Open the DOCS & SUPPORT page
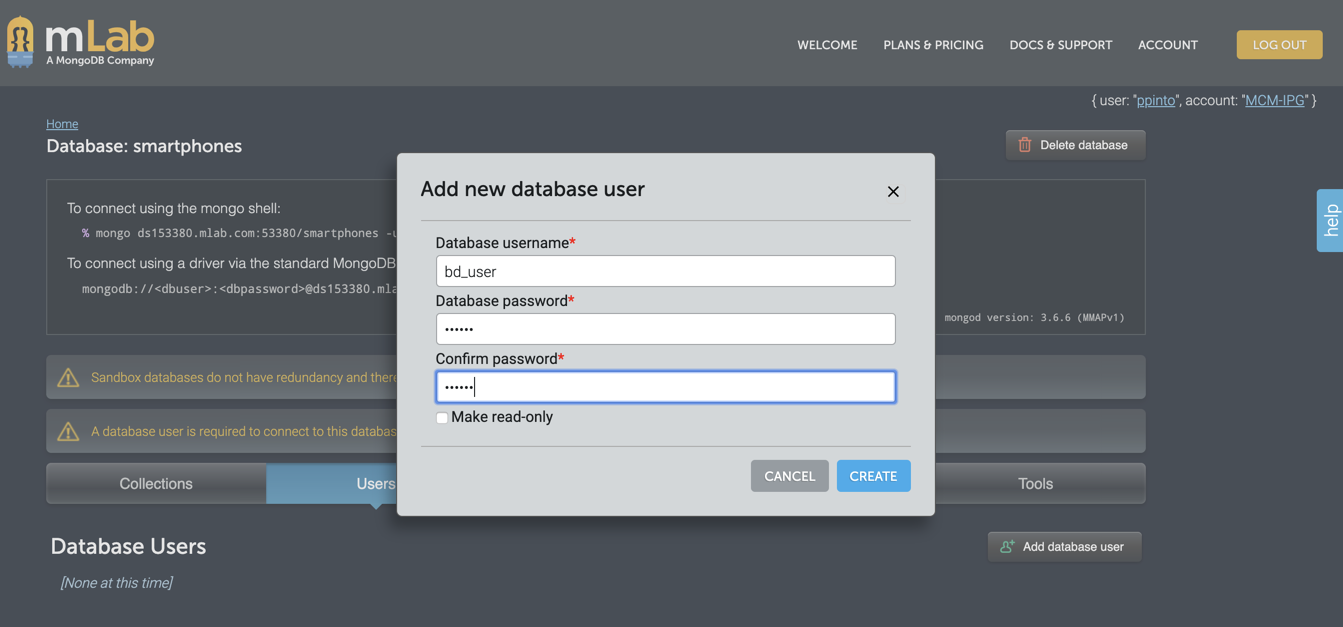The height and width of the screenshot is (627, 1343). (x=1060, y=44)
